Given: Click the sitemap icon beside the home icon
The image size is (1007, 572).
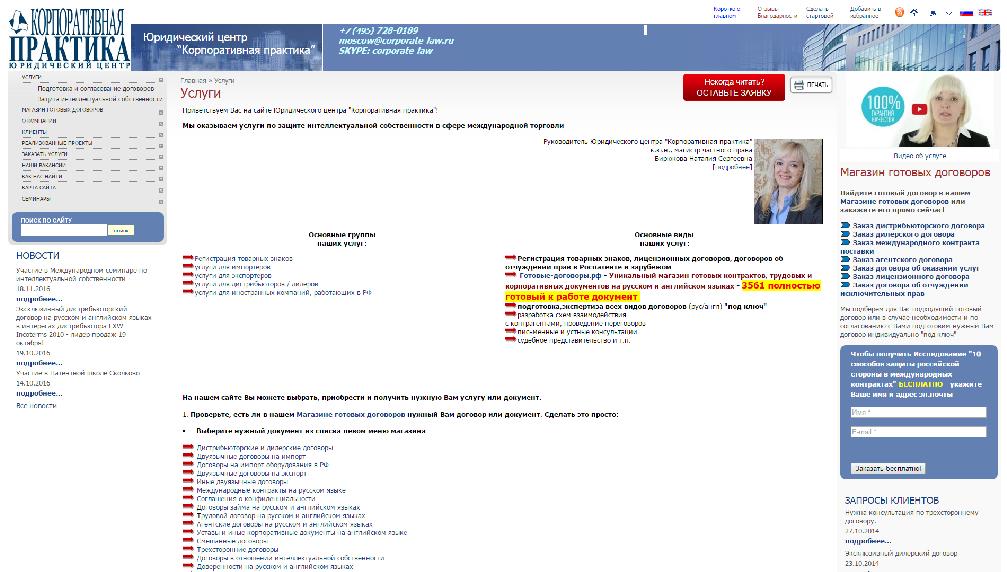Looking at the screenshot, I should tap(933, 12).
